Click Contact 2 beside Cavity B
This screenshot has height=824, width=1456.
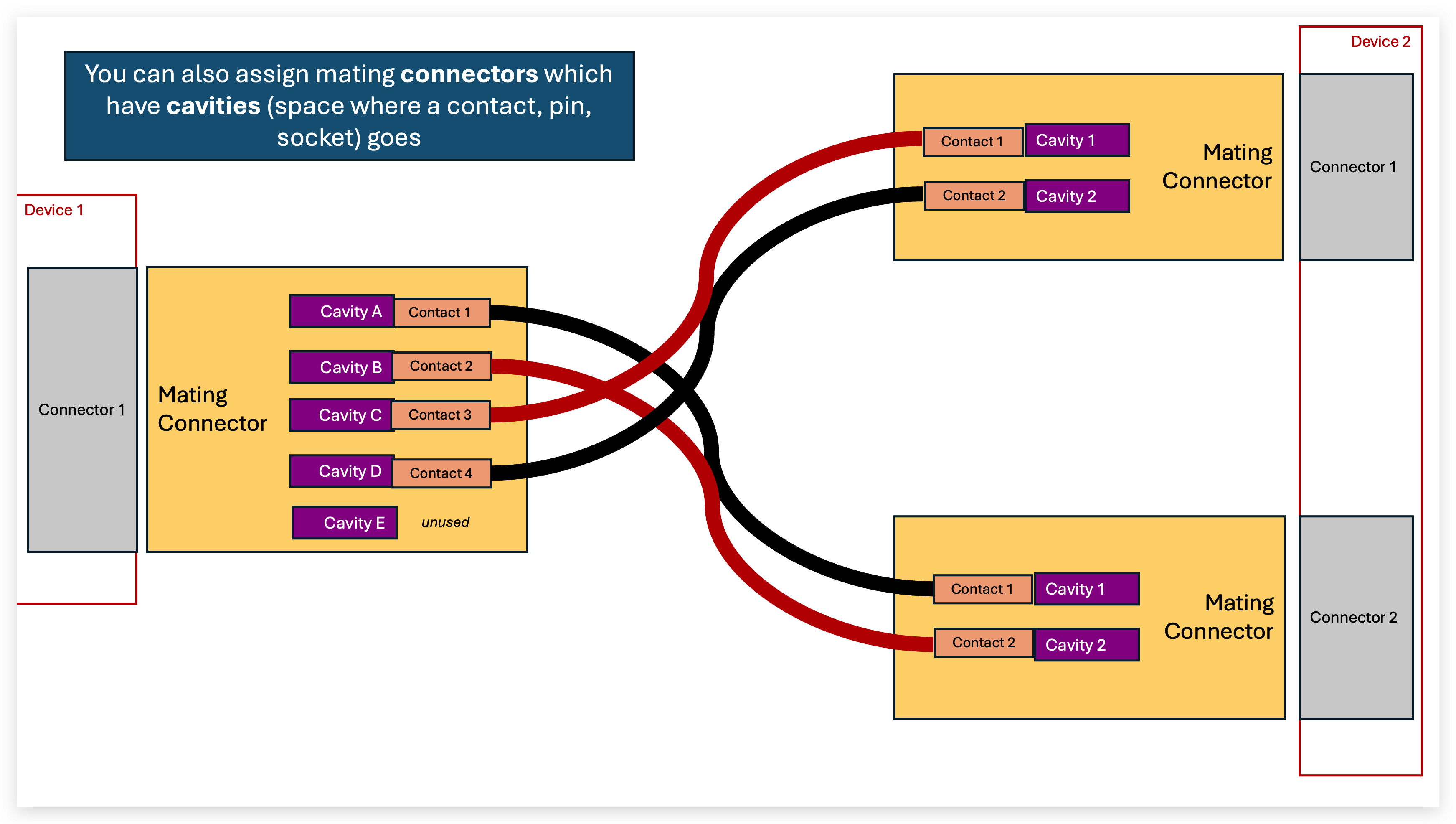(x=442, y=366)
